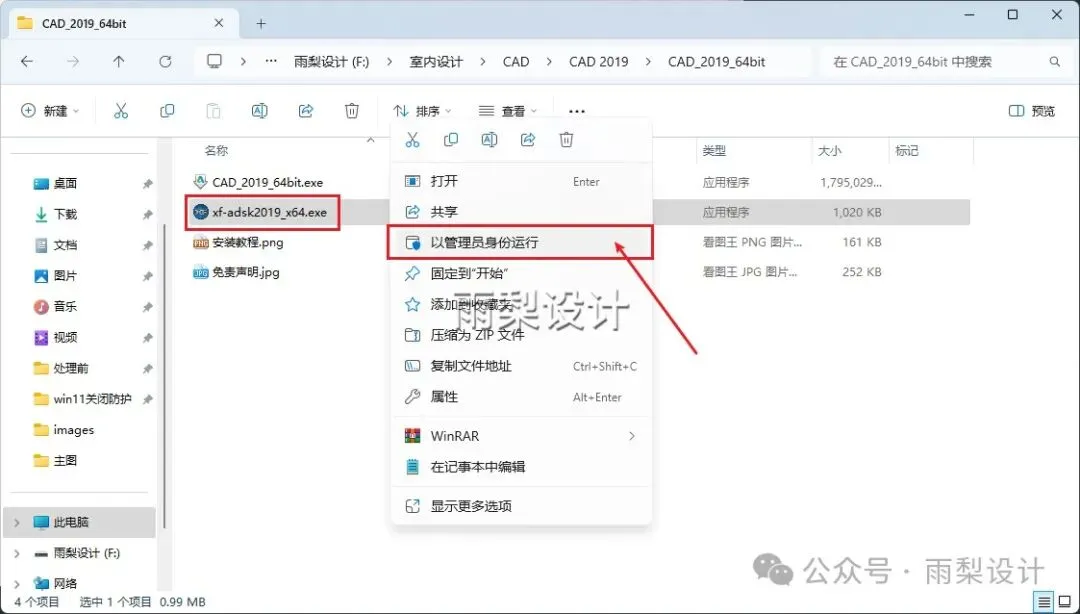Choose 以管理员身份运行 in the context menu
This screenshot has height=614, width=1080.
[x=521, y=243]
